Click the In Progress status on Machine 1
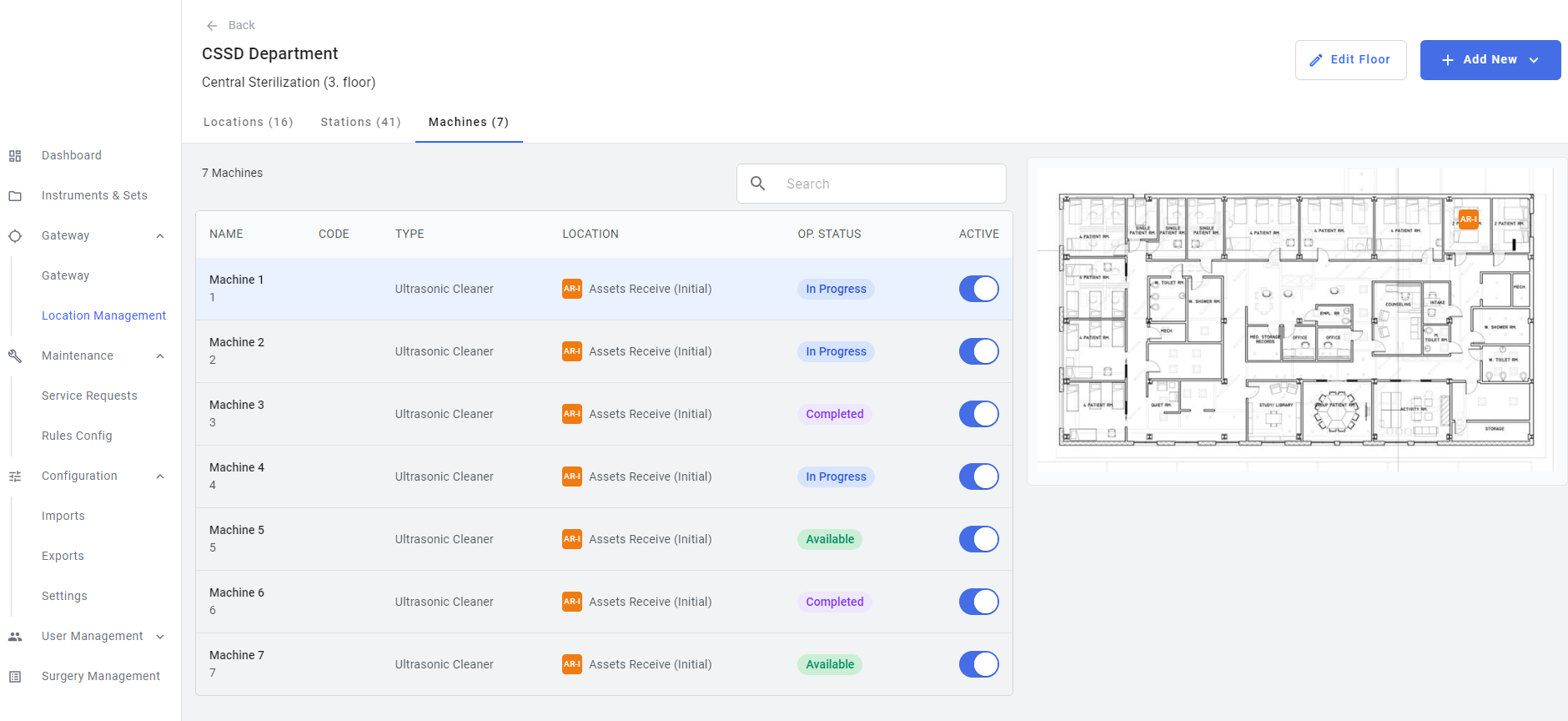This screenshot has width=1568, height=721. click(836, 289)
